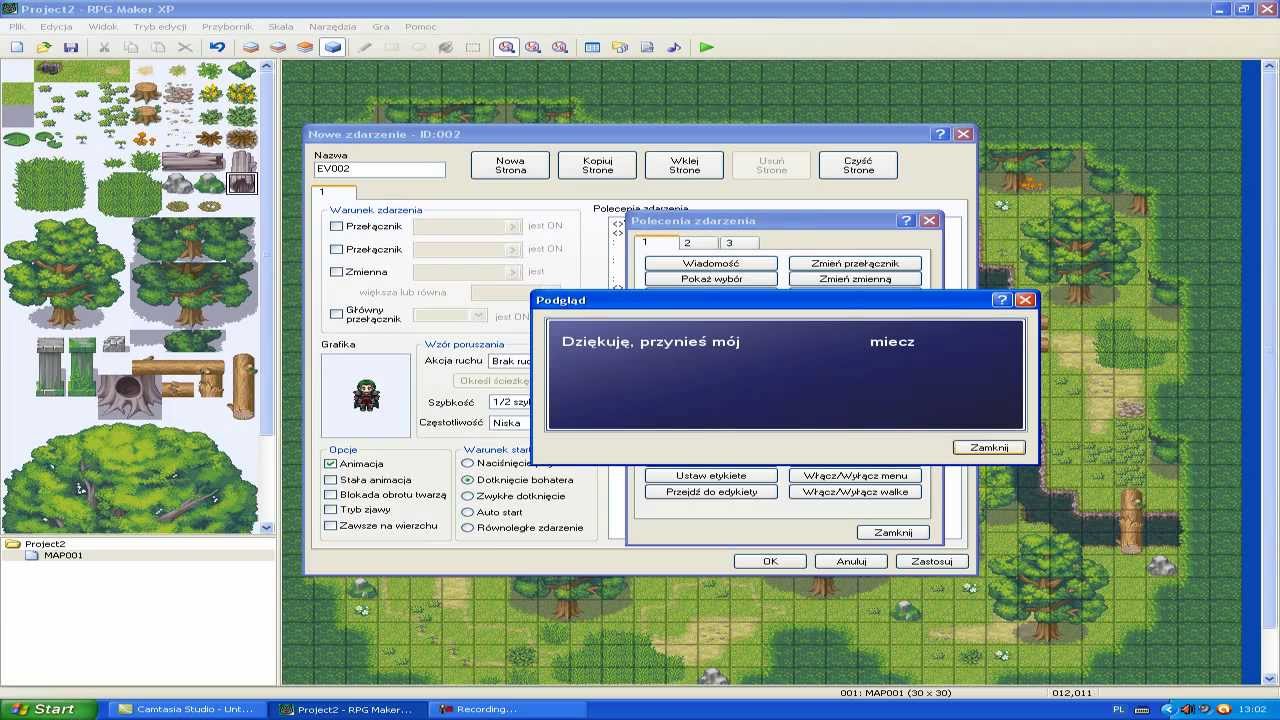Click the Nazwa field containing EV002

[379, 169]
